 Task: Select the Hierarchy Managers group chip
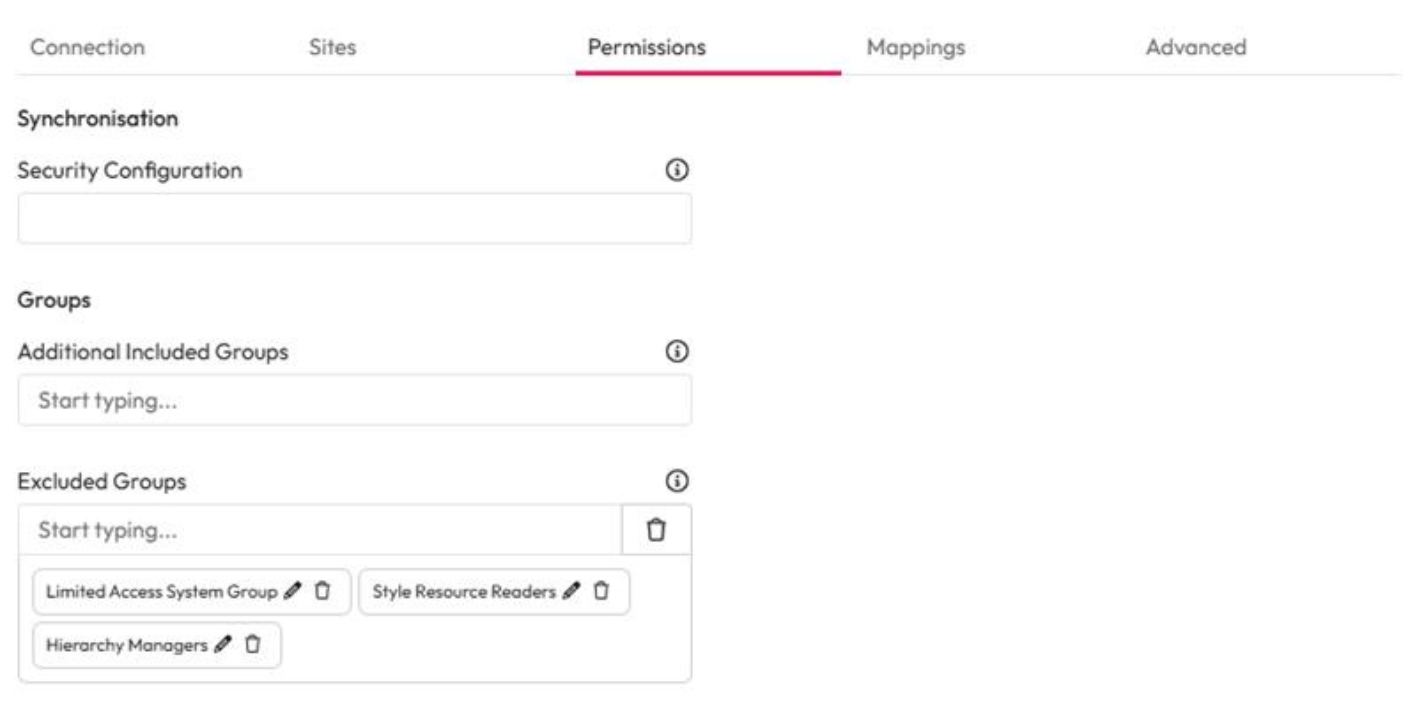pyautogui.click(x=126, y=645)
